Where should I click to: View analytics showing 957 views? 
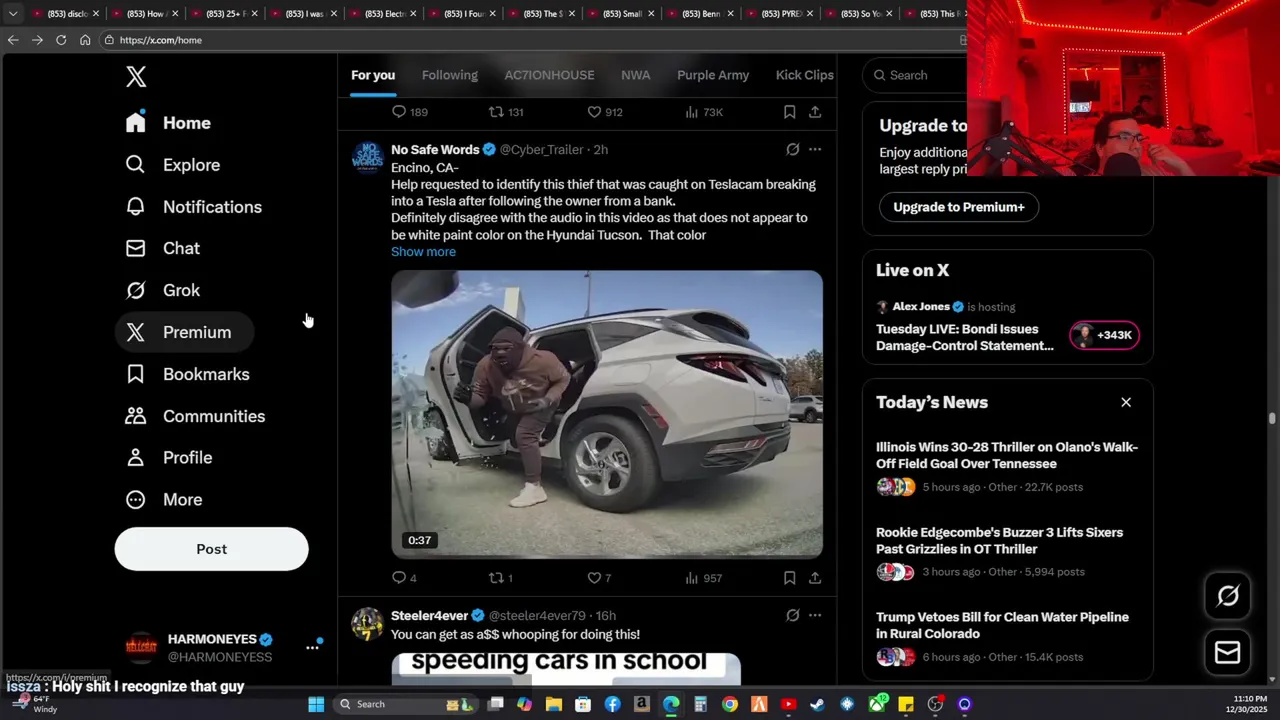point(704,578)
